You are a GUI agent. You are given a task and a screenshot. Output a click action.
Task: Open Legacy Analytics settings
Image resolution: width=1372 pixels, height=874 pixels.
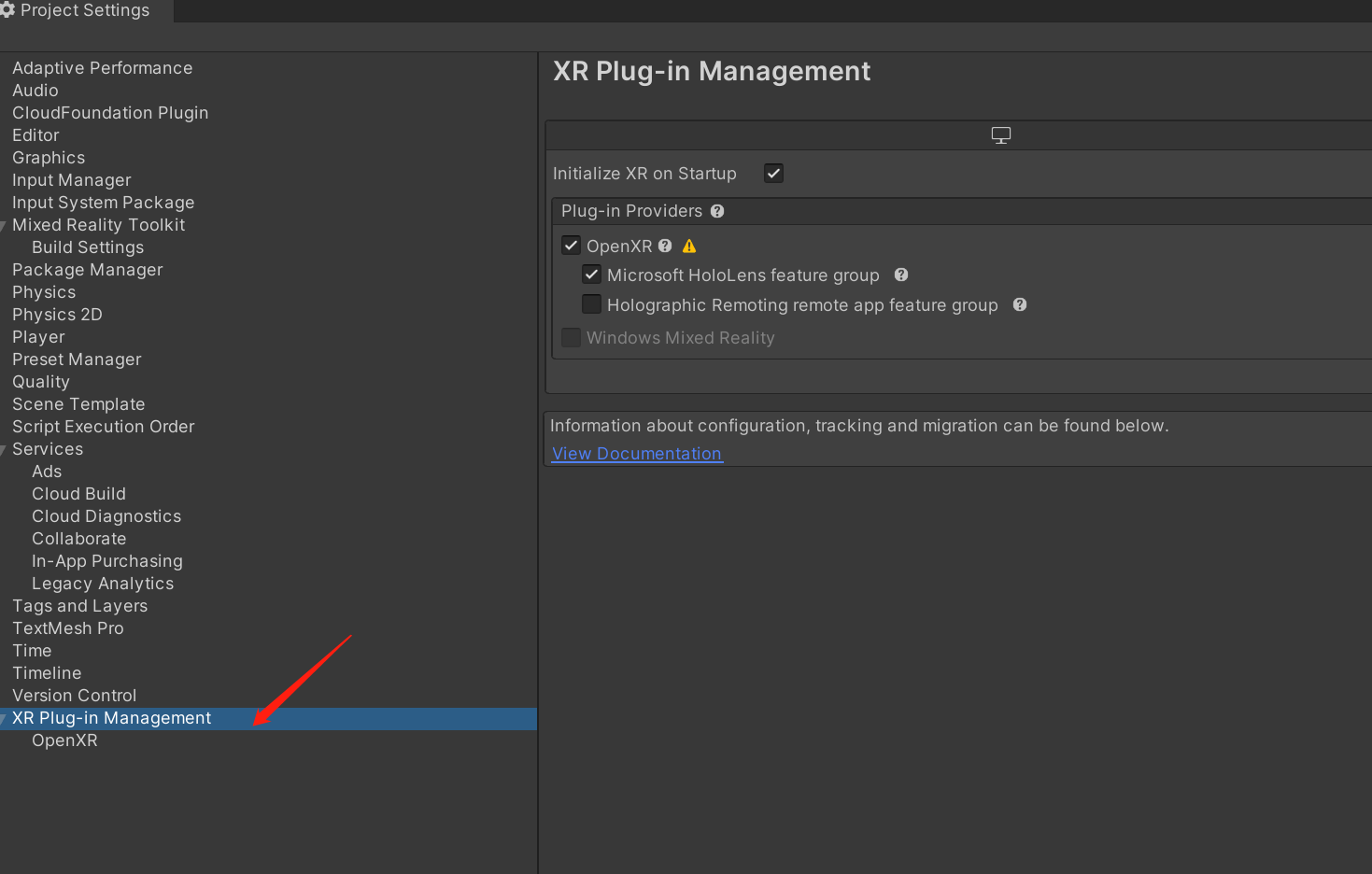[103, 584]
